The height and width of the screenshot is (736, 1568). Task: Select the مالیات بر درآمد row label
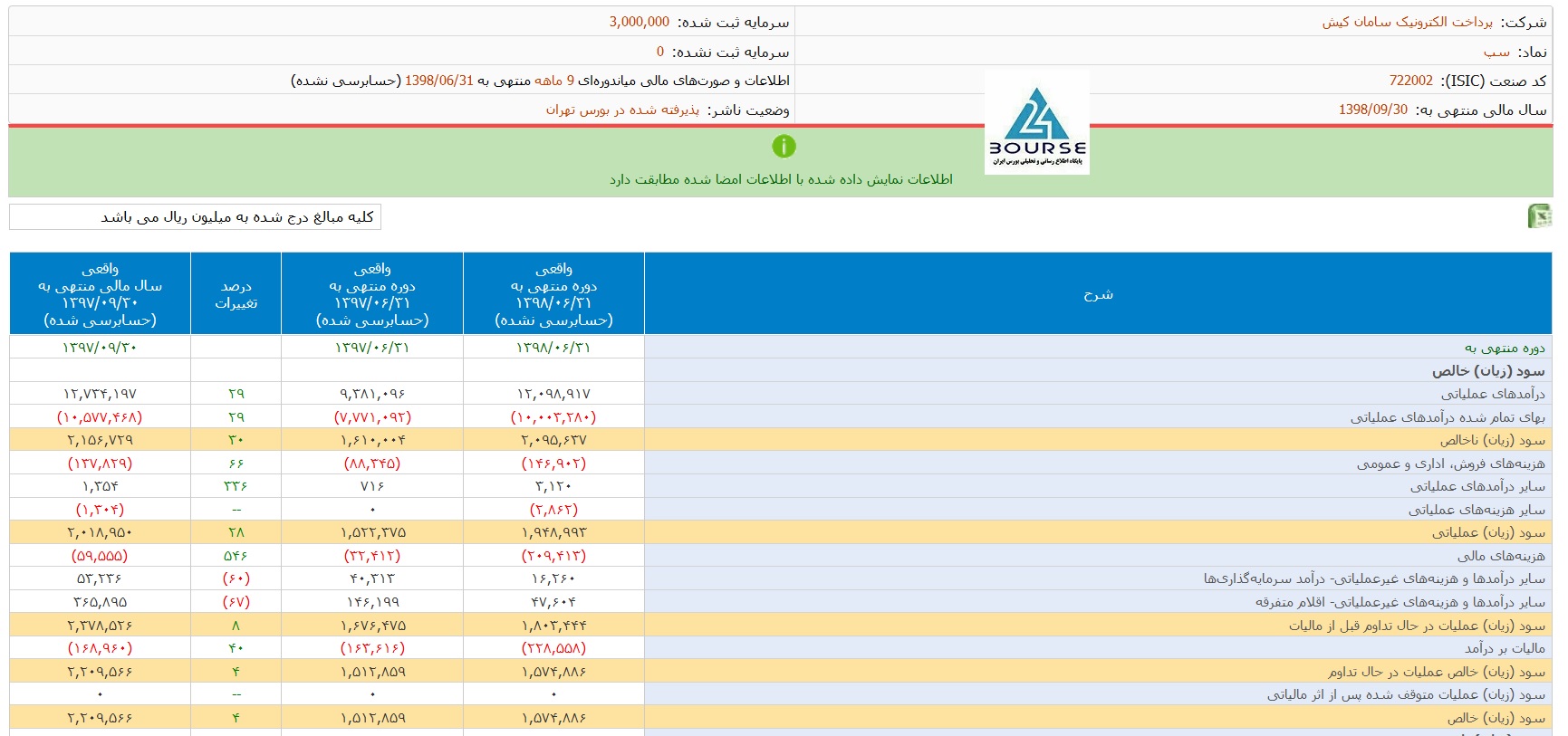coord(1505,648)
